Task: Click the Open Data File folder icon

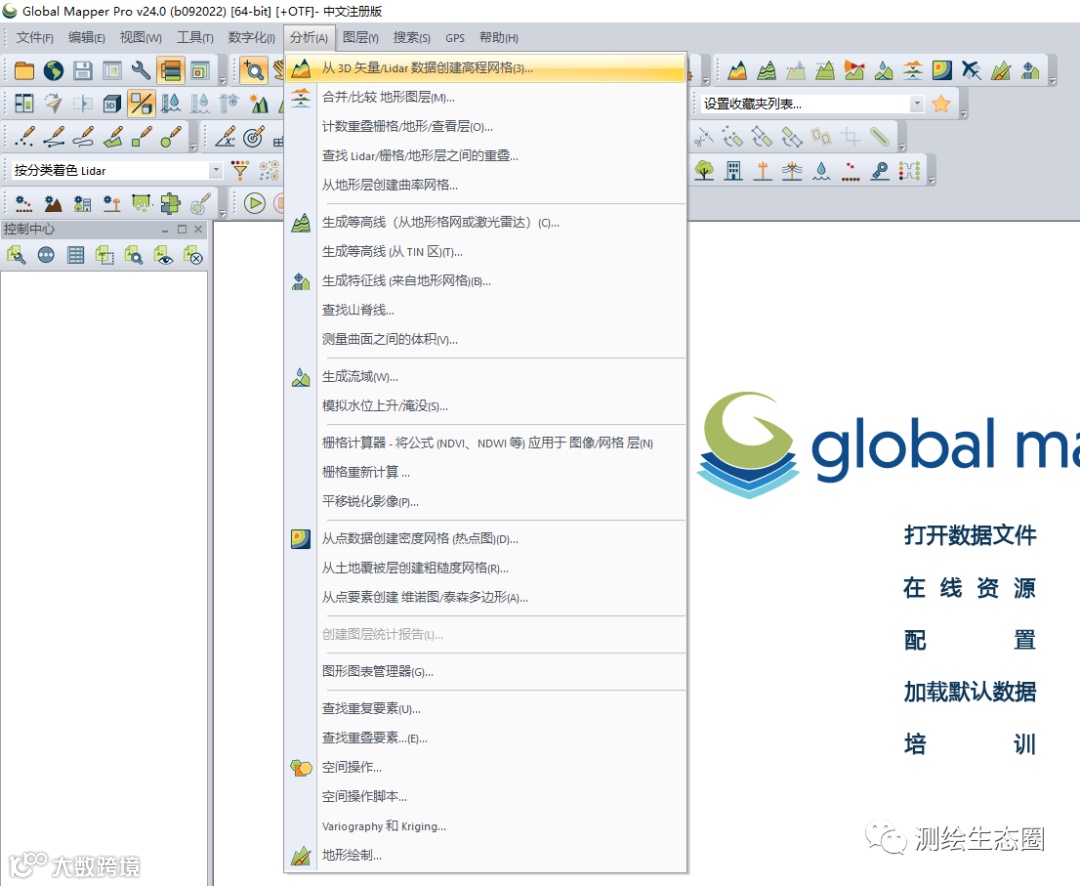Action: pyautogui.click(x=24, y=70)
